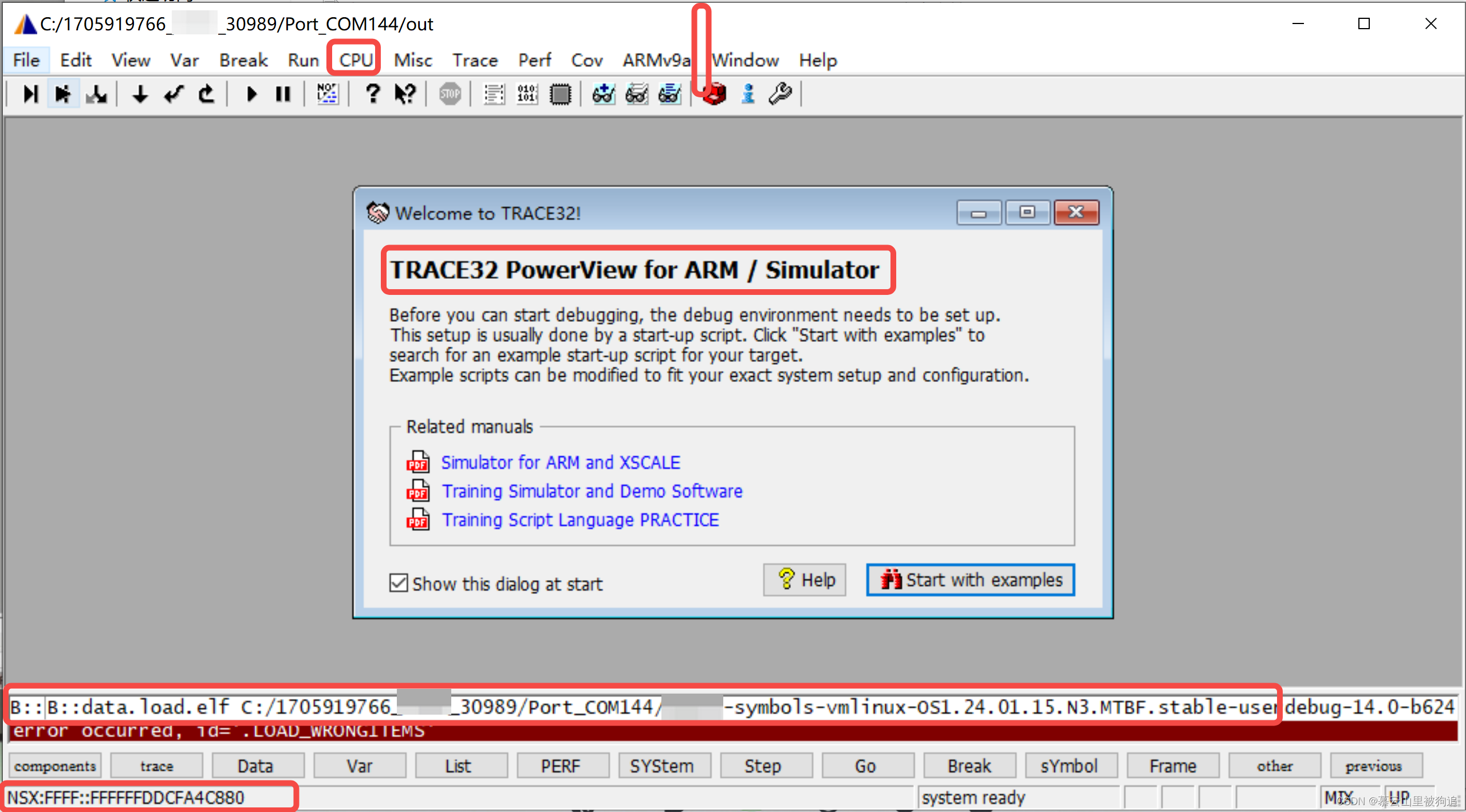Screen dimensions: 1466x812
Task: Click the single Step toolbar icon
Action: click(30, 94)
